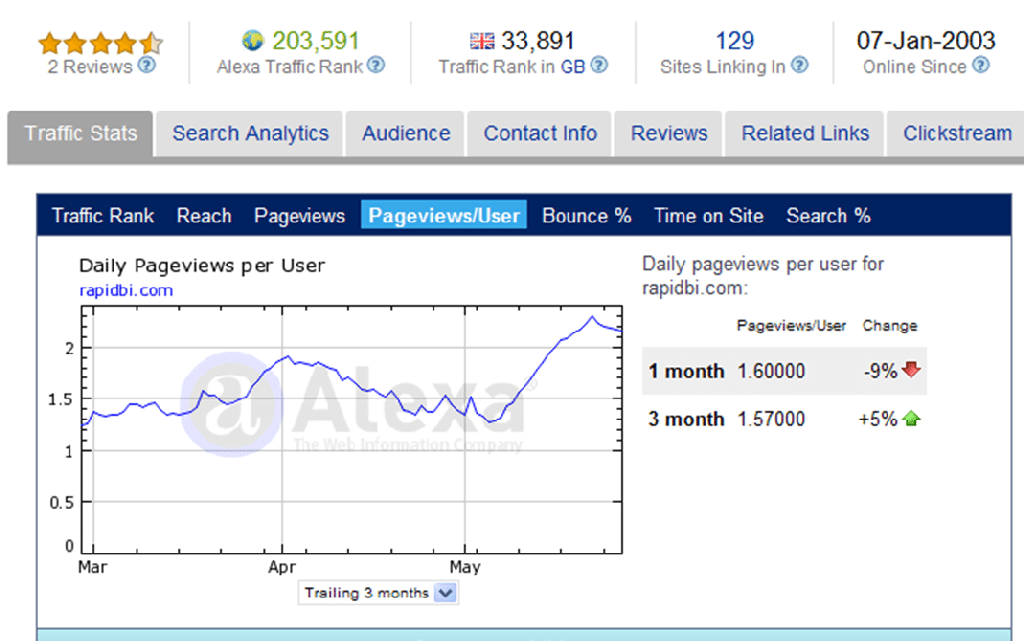Open the Audience tab

406,134
